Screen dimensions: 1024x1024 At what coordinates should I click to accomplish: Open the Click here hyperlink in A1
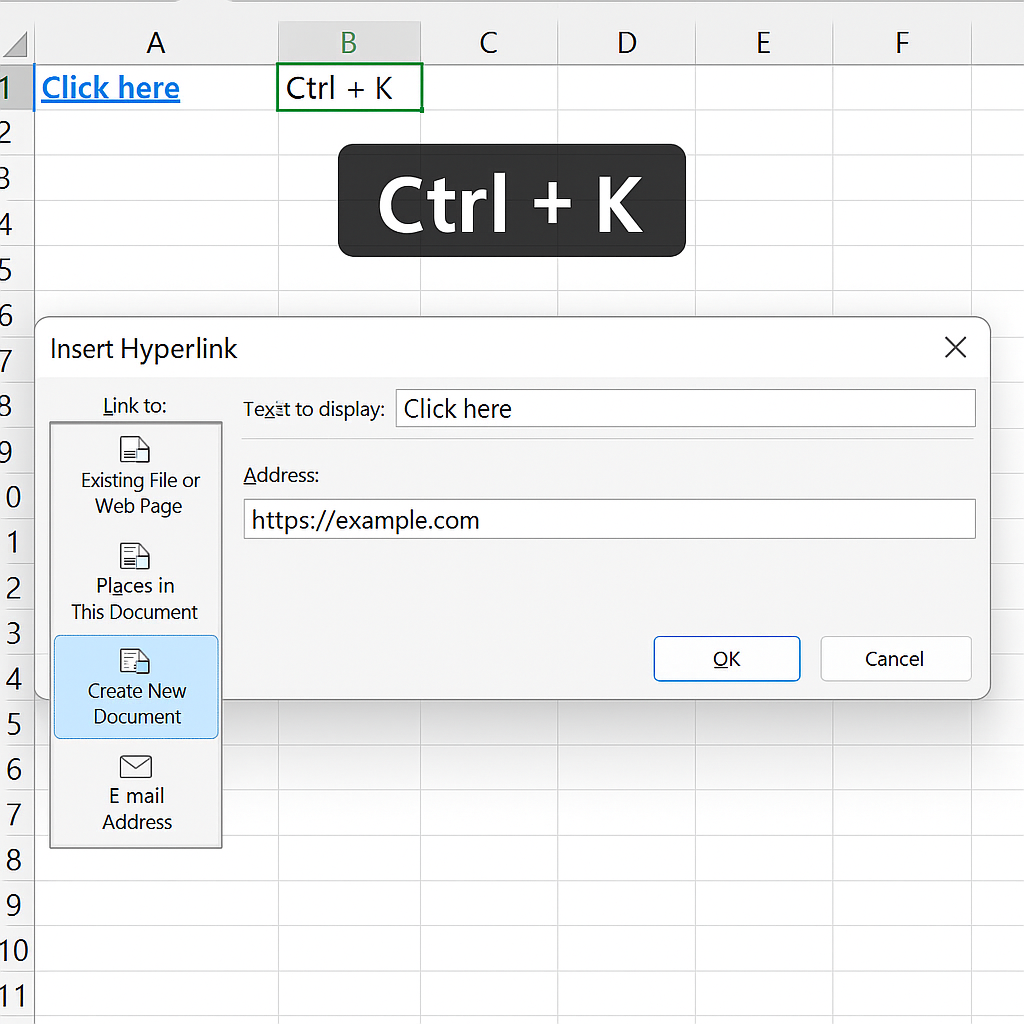(x=110, y=88)
